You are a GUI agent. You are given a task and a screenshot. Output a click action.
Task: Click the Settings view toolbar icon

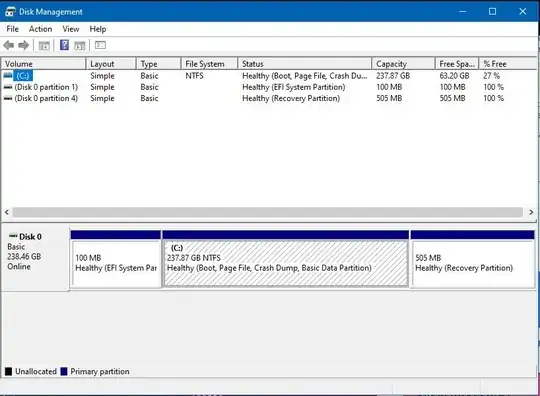coord(100,45)
